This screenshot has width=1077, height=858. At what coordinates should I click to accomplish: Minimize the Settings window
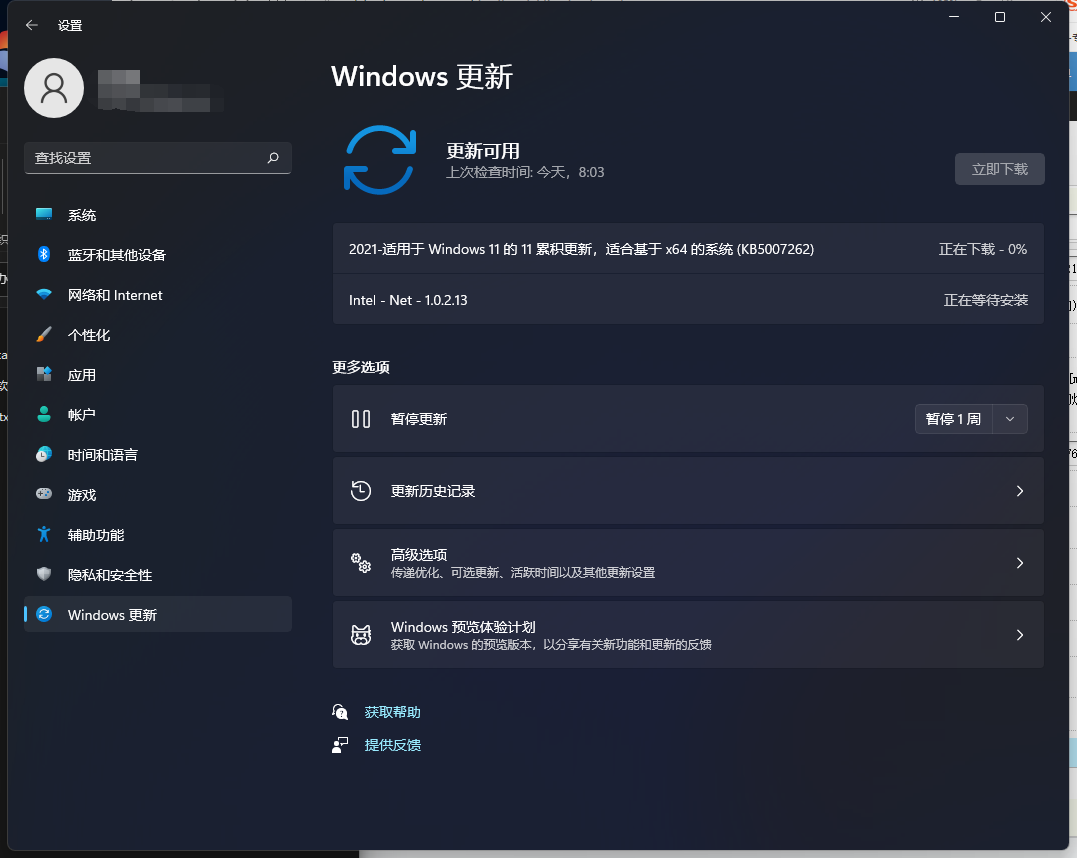954,16
